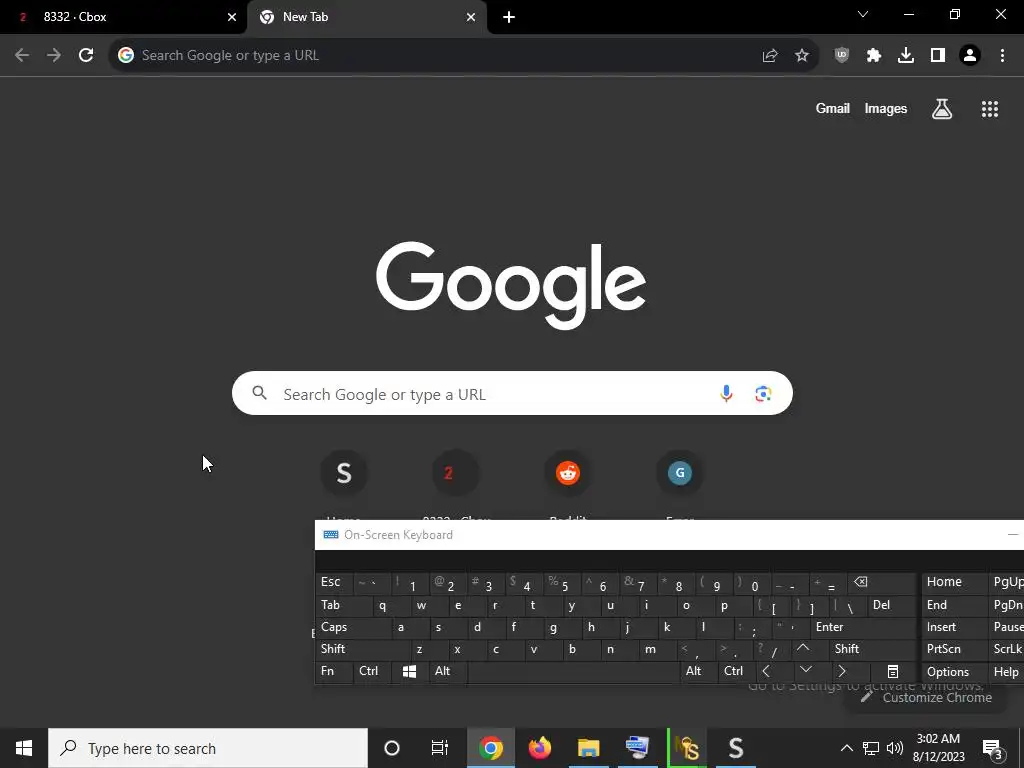The width and height of the screenshot is (1024, 768).
Task: Toggle right Ctrl key on On-Screen Keyboard
Action: (x=737, y=671)
